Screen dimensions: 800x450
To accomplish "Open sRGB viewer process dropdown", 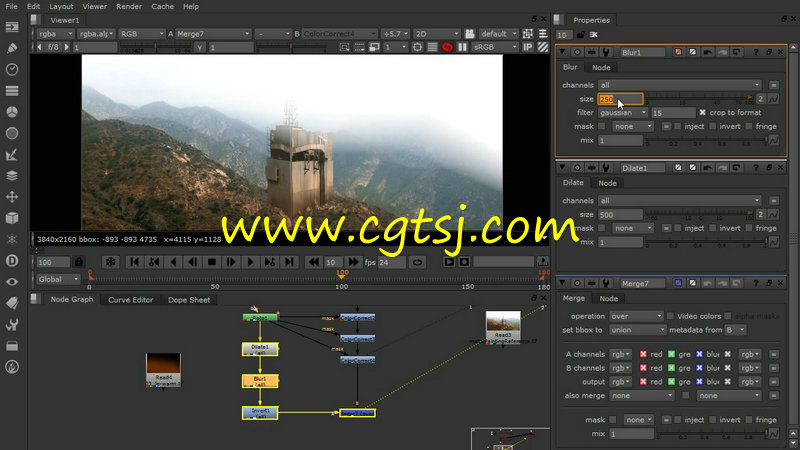I will click(495, 47).
